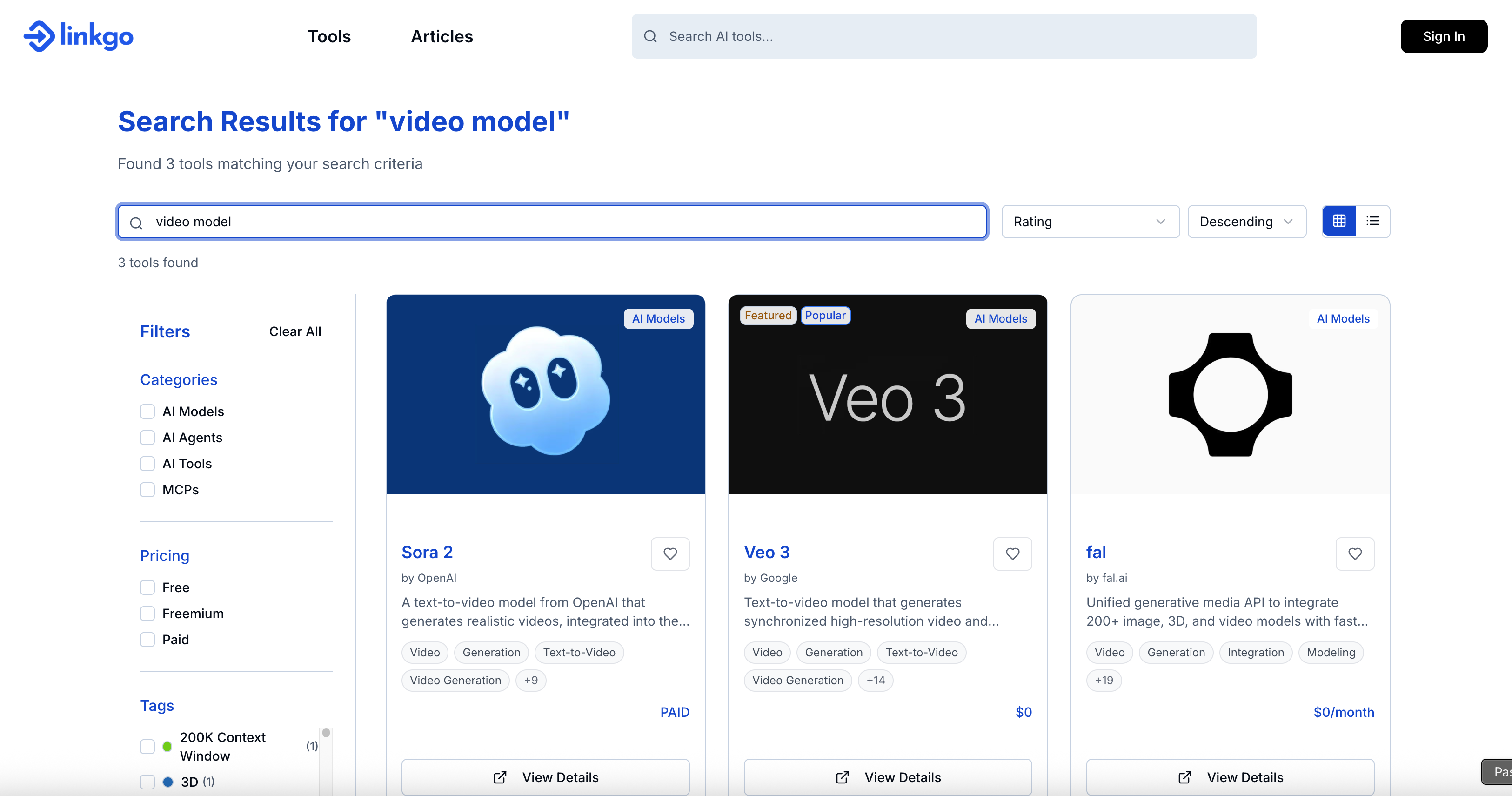Click the linkgo logo
This screenshot has width=1512, height=796.
click(79, 36)
